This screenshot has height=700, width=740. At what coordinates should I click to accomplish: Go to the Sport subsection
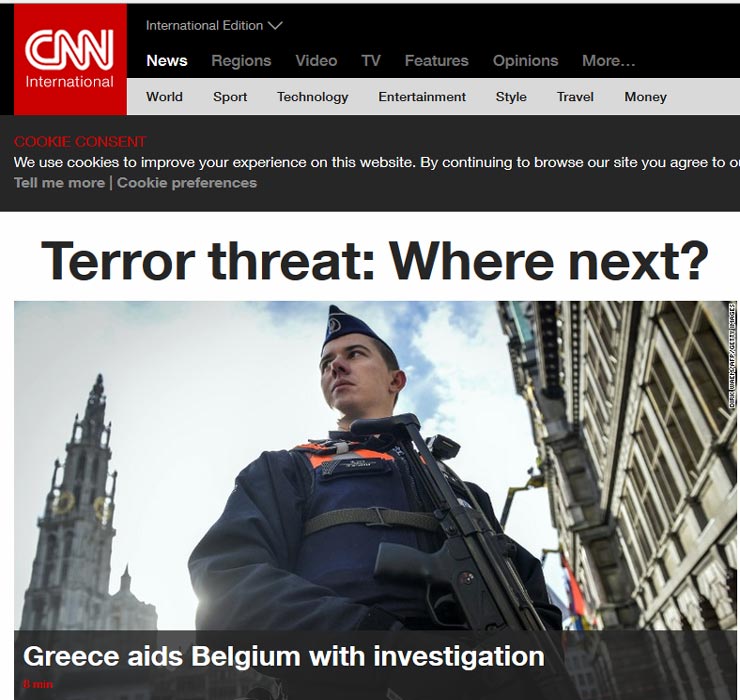[x=230, y=97]
